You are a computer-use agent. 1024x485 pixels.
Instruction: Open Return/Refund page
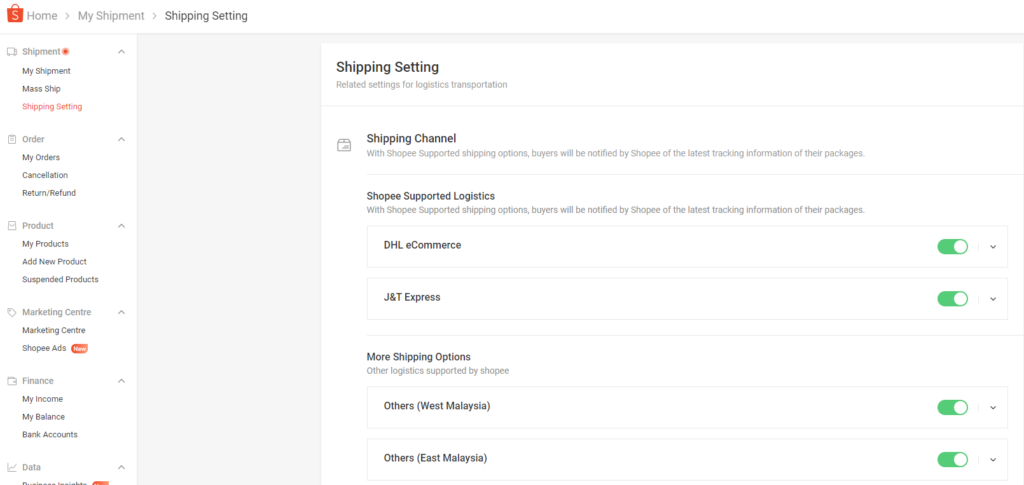click(x=49, y=193)
